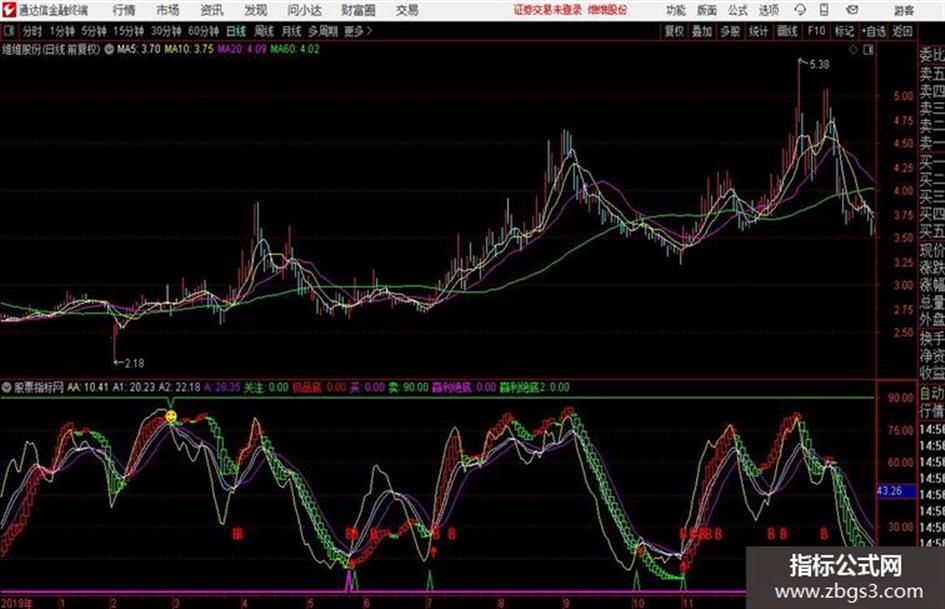Image resolution: width=945 pixels, height=609 pixels.
Task: Click the 2019年 label on time axis
Action: coord(17,603)
